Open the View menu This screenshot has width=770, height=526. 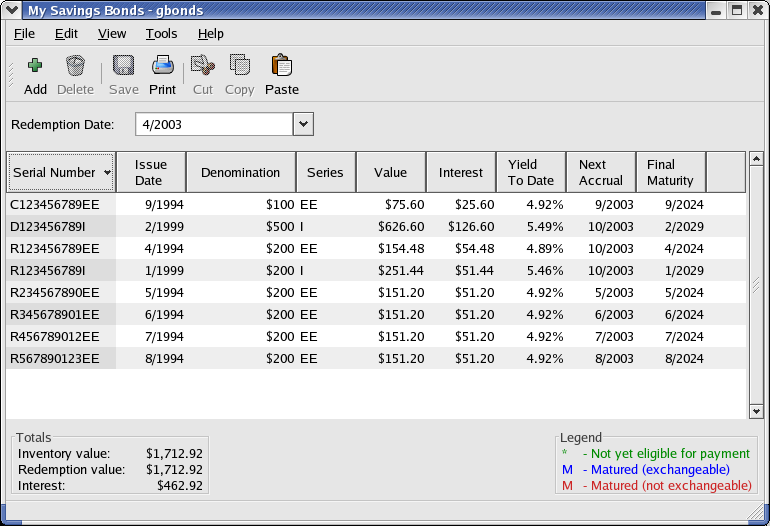click(x=112, y=34)
